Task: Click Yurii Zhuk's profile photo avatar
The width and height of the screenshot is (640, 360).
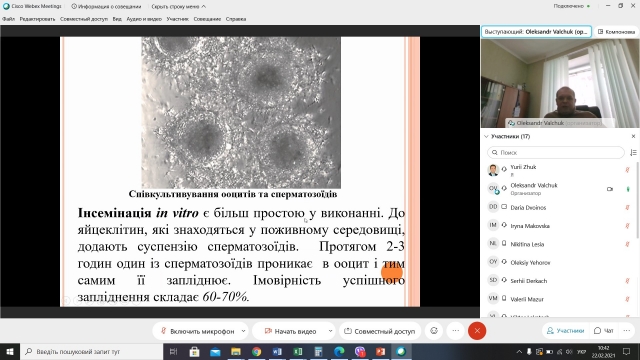Action: pyautogui.click(x=493, y=170)
